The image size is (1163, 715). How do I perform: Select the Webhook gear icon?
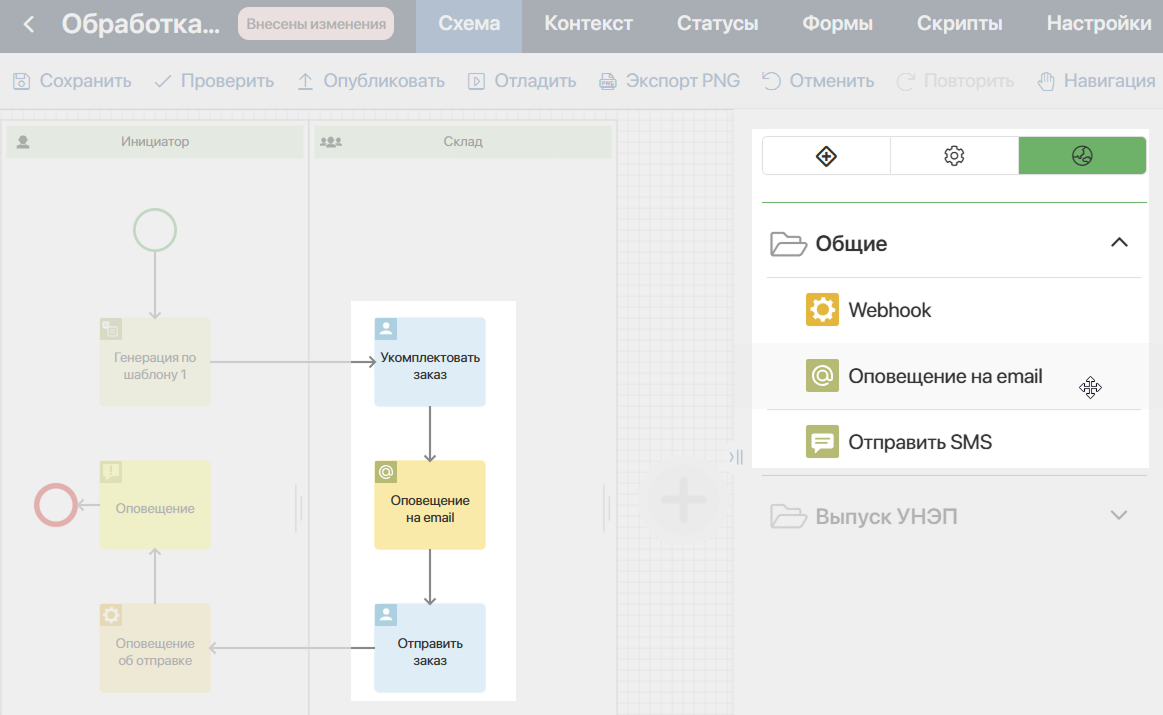[x=822, y=309]
